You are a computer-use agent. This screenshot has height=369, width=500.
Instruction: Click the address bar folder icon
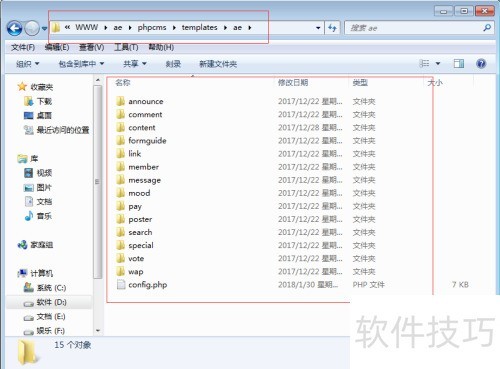tap(56, 28)
